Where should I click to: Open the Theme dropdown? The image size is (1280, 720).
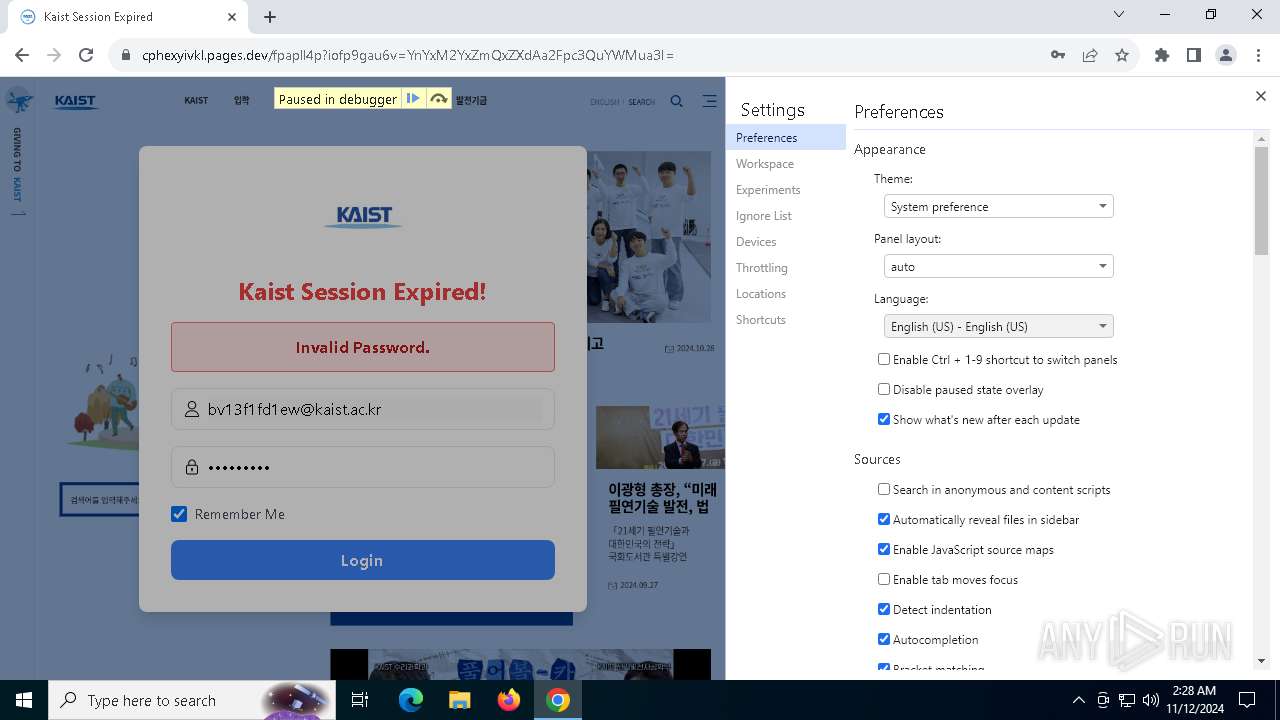998,206
